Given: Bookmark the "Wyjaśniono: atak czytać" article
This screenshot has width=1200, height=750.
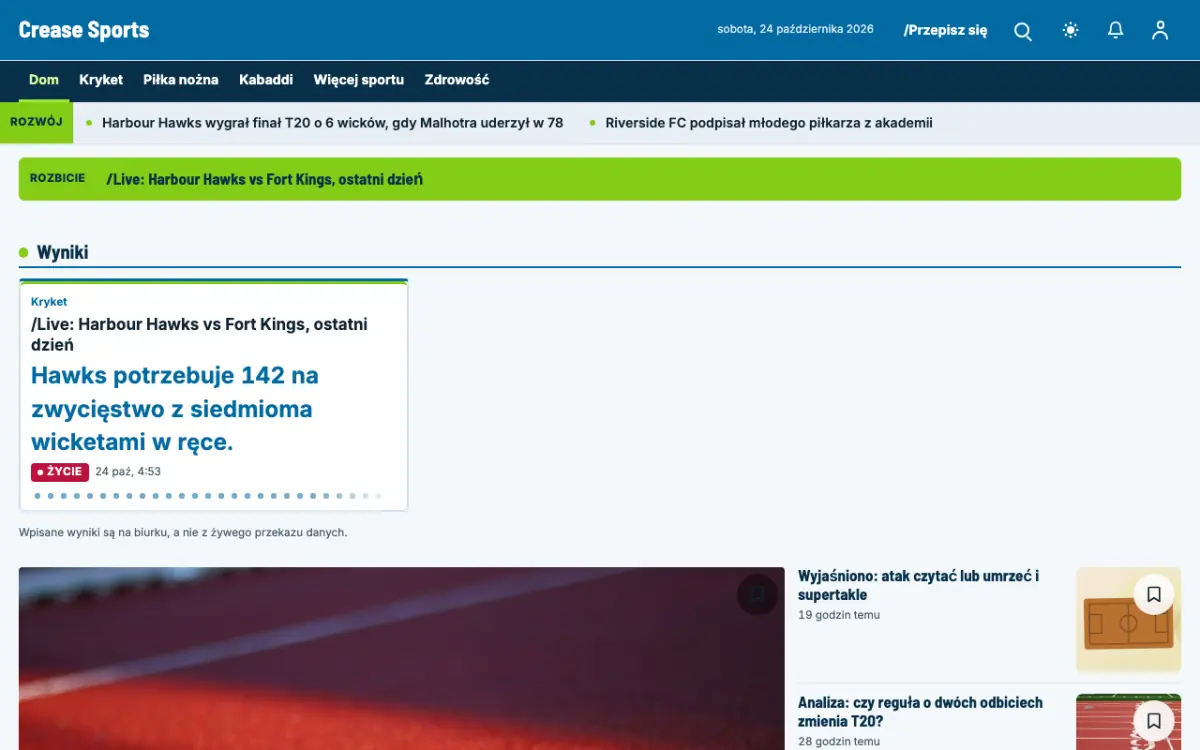Looking at the screenshot, I should click(1153, 595).
